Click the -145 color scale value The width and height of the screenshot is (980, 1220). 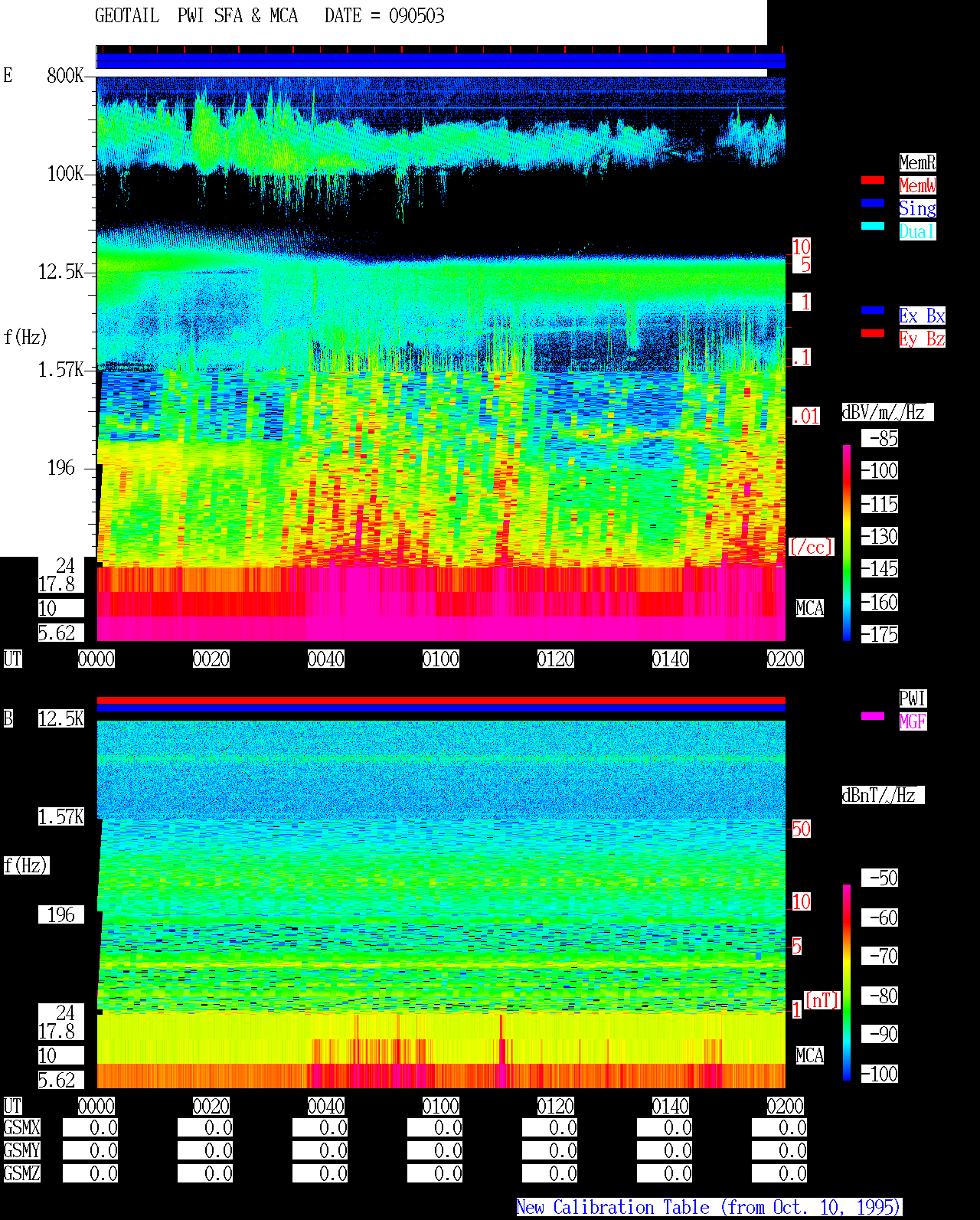(880, 568)
